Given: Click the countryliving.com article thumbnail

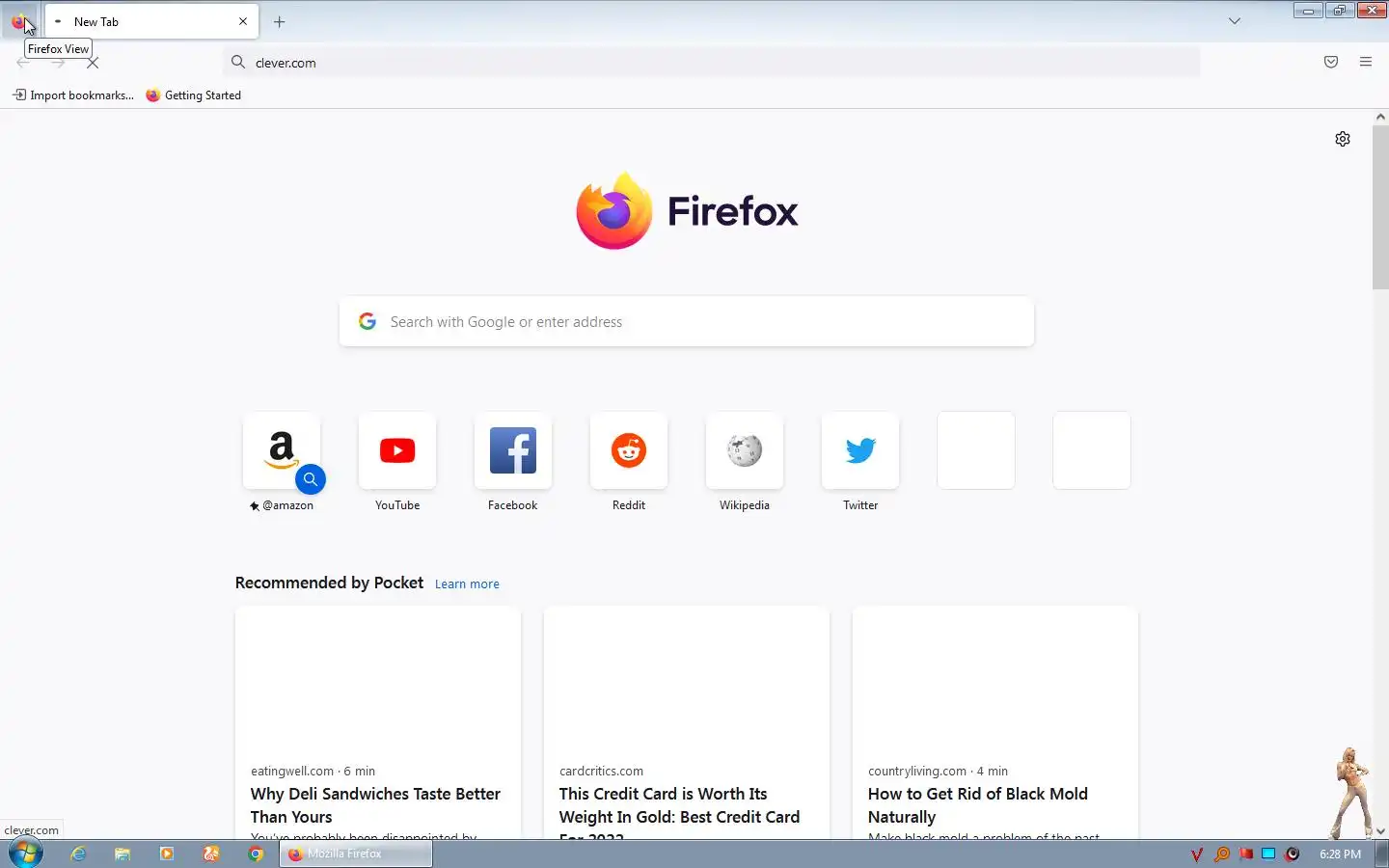Looking at the screenshot, I should pyautogui.click(x=995, y=679).
